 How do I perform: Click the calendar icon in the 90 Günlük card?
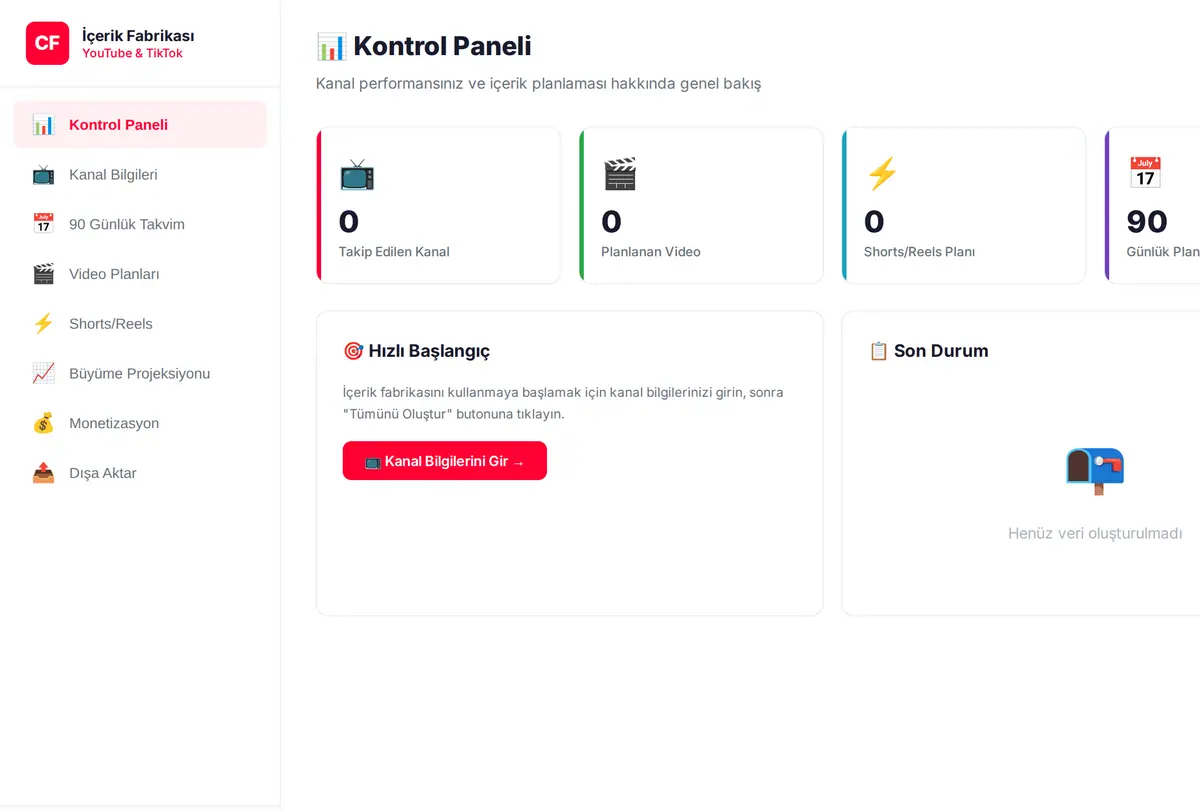click(1144, 174)
